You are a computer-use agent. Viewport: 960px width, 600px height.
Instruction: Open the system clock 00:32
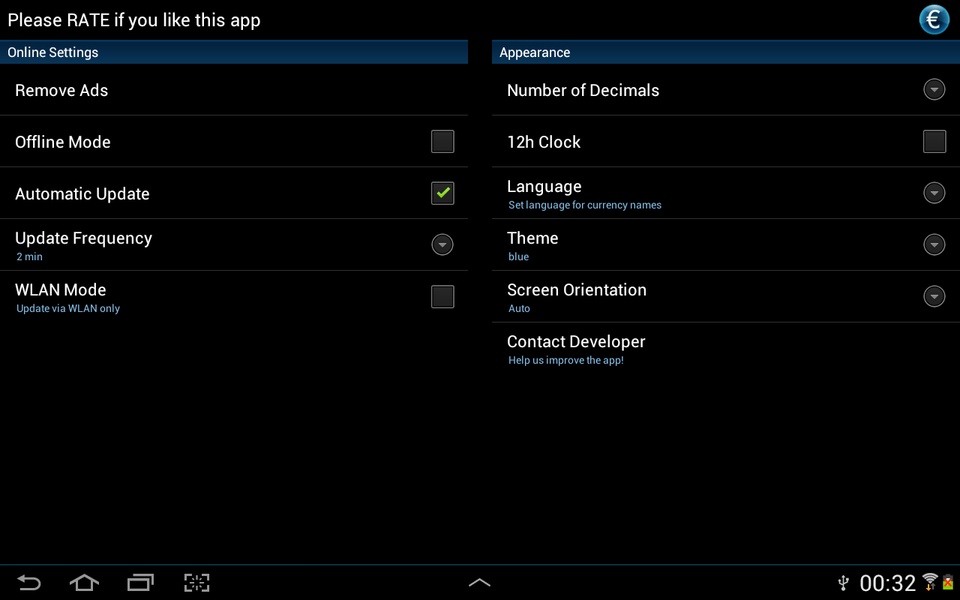click(887, 583)
